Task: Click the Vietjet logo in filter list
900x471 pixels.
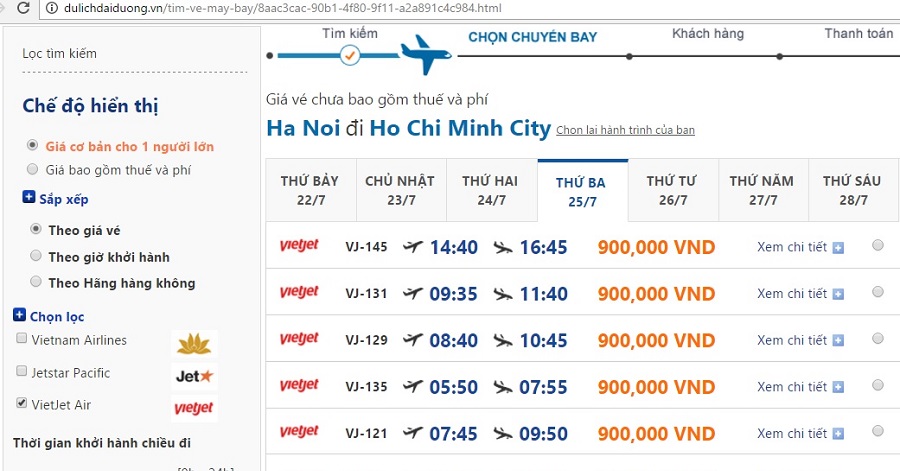Action: (194, 408)
